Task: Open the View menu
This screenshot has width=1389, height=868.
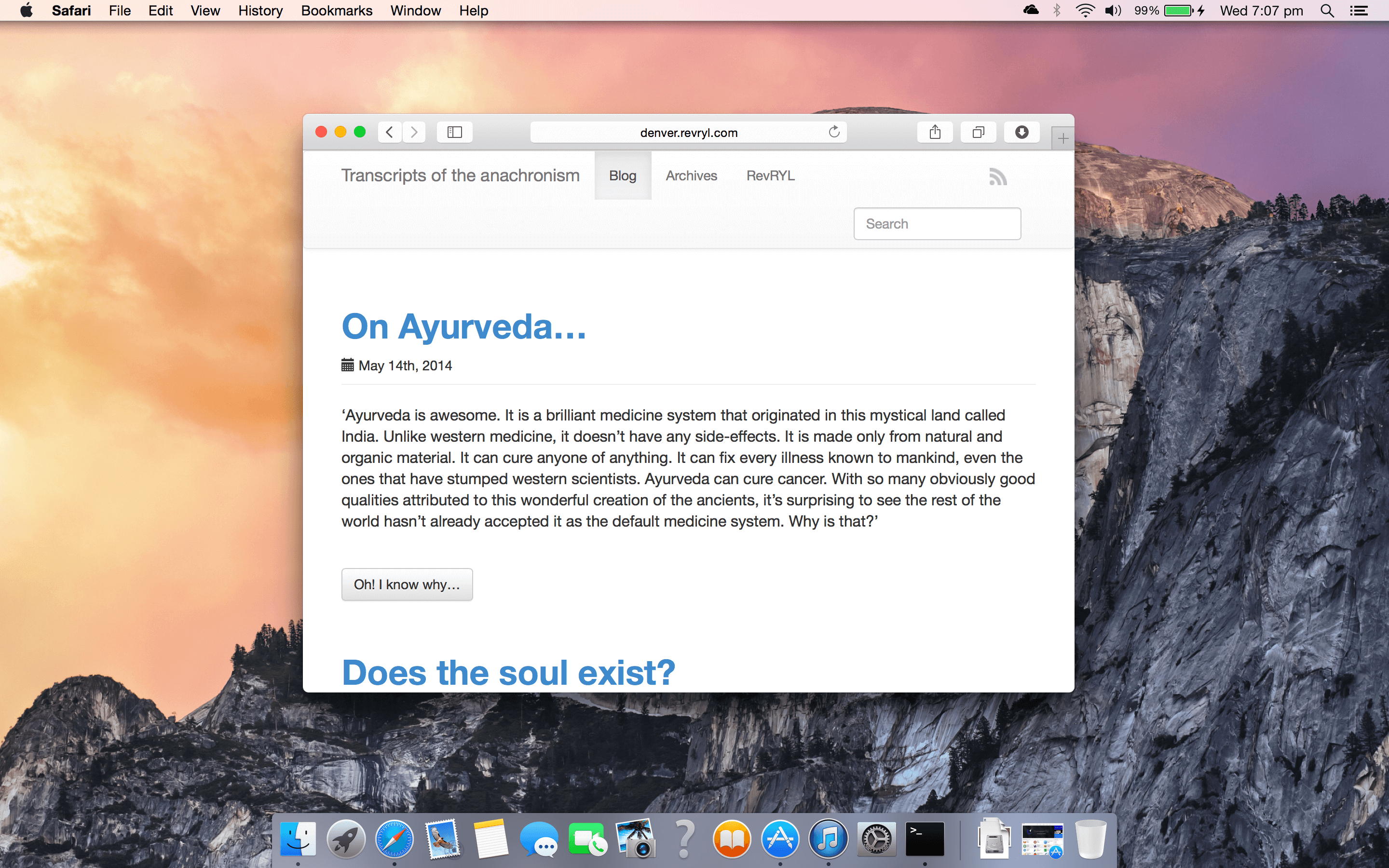Action: 205,11
